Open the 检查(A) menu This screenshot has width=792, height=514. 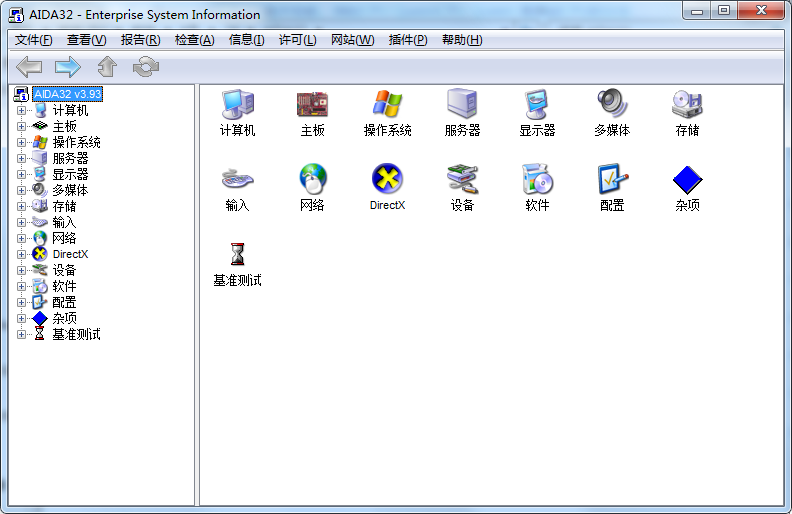pos(194,40)
